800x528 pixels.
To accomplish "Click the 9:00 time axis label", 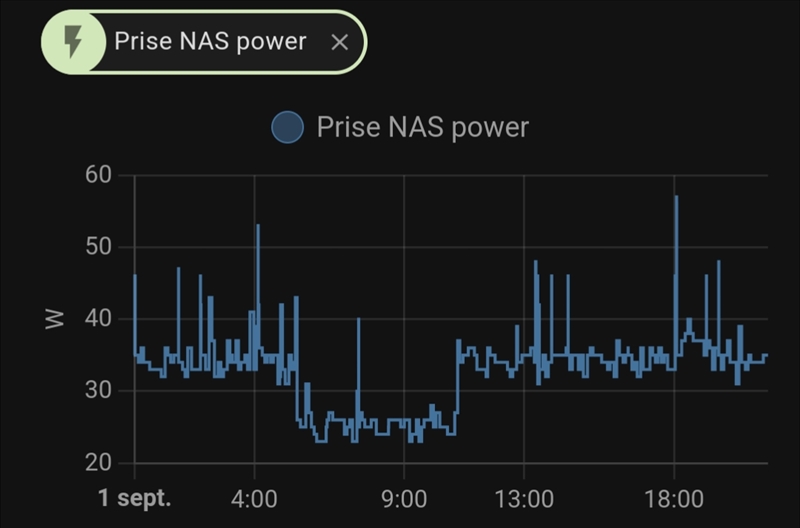I will [x=404, y=498].
